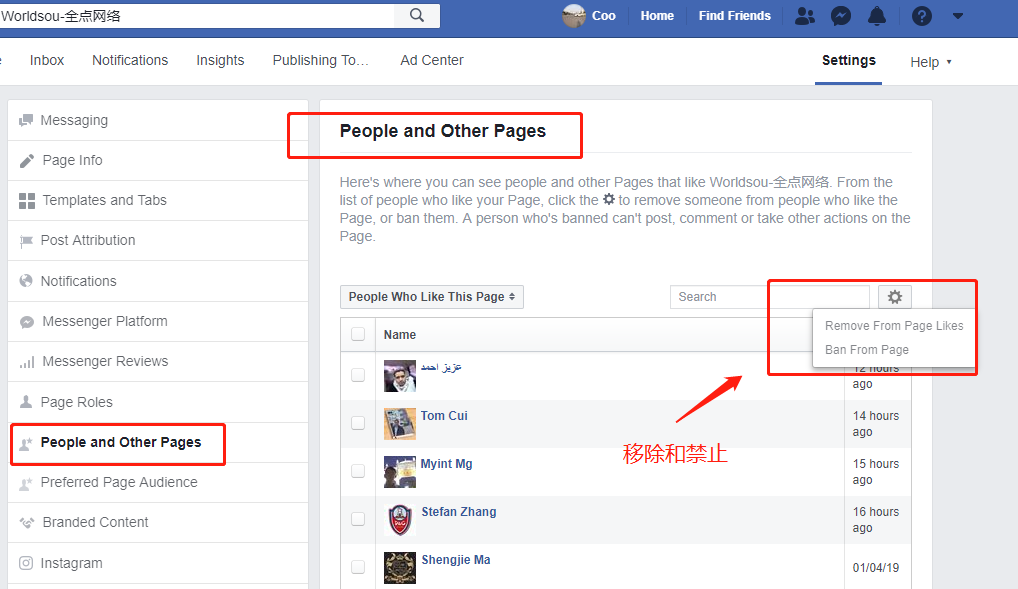Open Branded Content settings
The width and height of the screenshot is (1018, 589).
click(x=158, y=523)
